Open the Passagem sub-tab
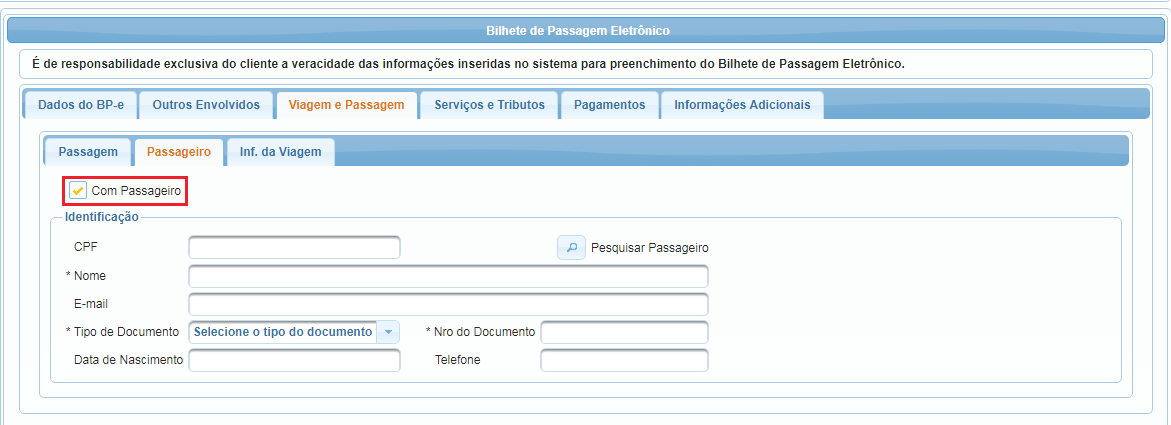The image size is (1171, 425). click(x=88, y=152)
